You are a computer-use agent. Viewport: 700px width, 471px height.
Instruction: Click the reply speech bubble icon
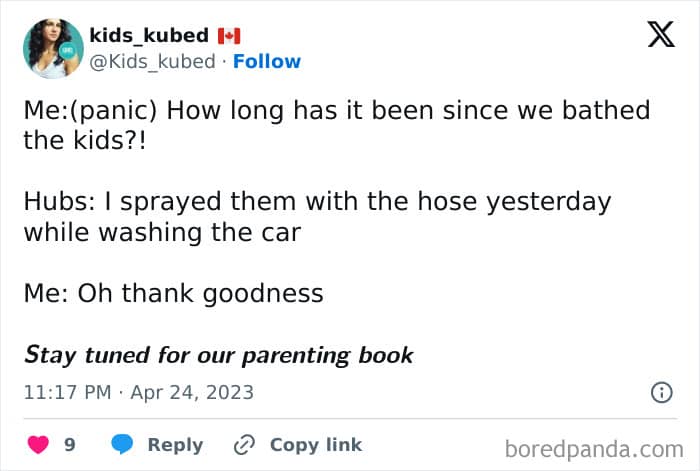(x=122, y=445)
